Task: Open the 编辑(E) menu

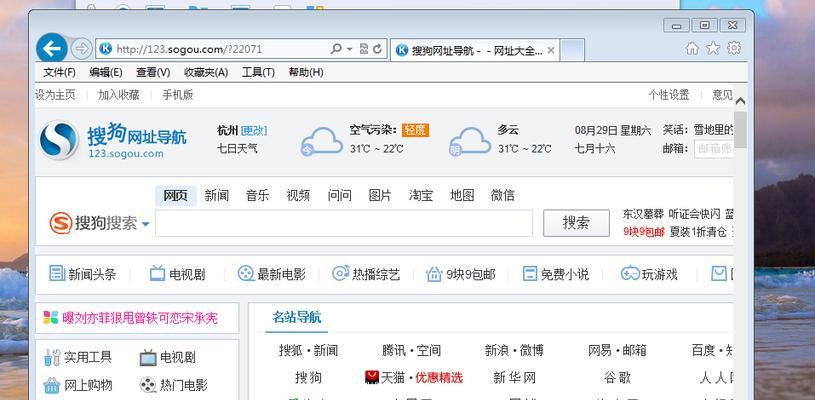Action: point(106,72)
